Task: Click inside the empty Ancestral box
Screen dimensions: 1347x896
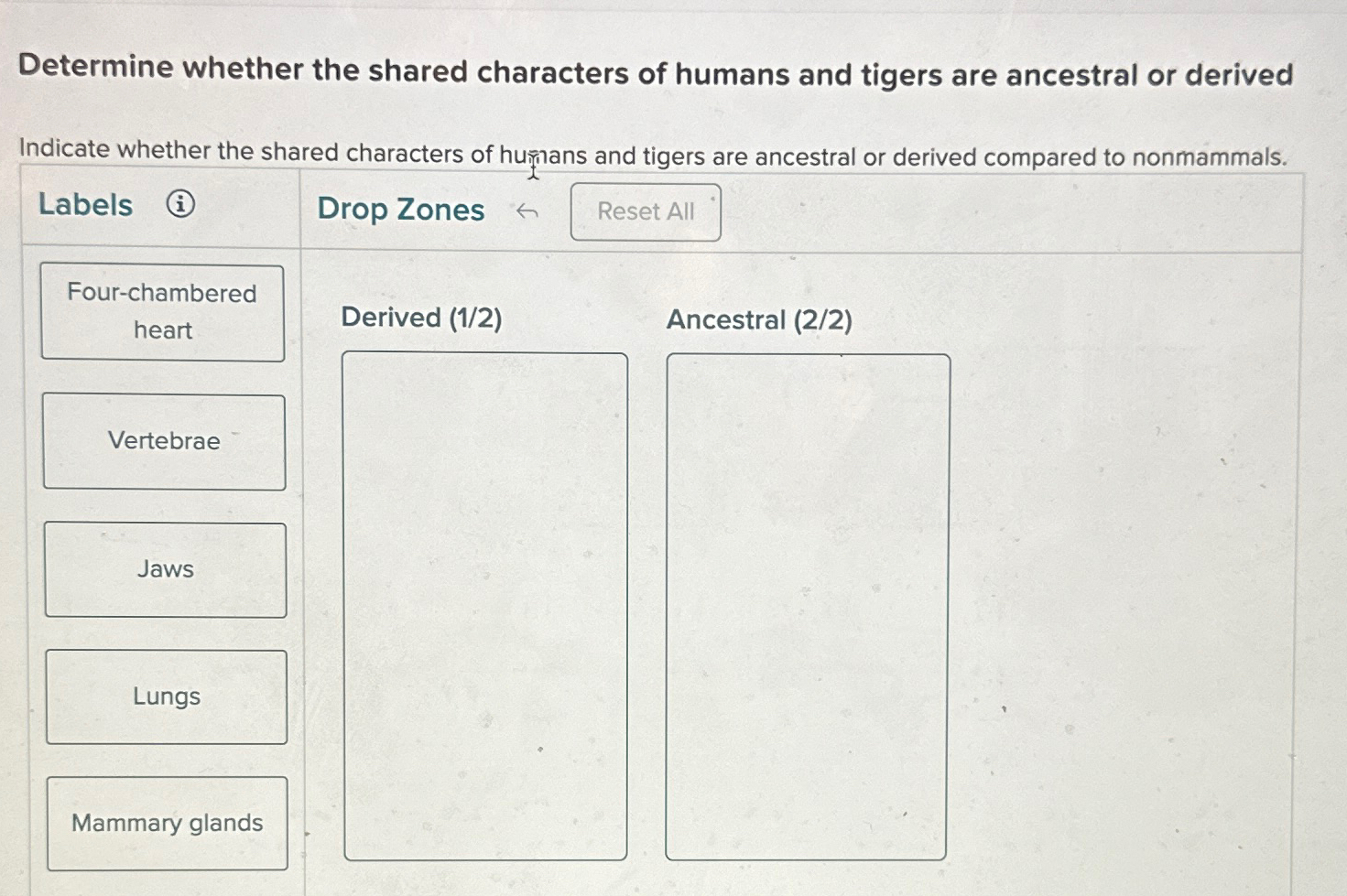Action: (x=808, y=604)
